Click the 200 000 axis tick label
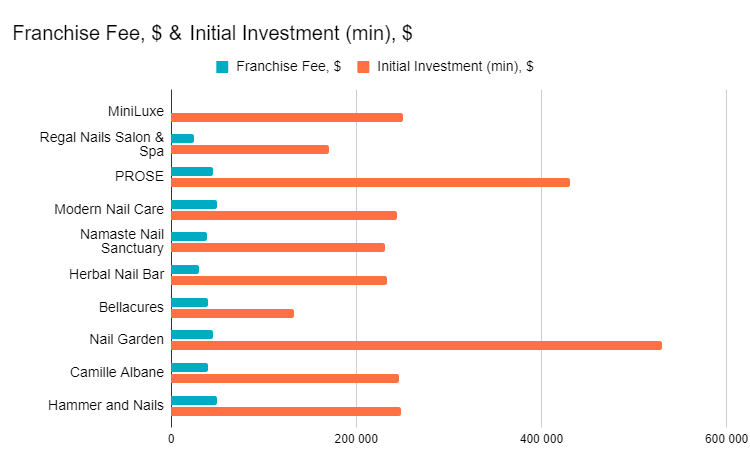750x469 pixels. (x=356, y=439)
